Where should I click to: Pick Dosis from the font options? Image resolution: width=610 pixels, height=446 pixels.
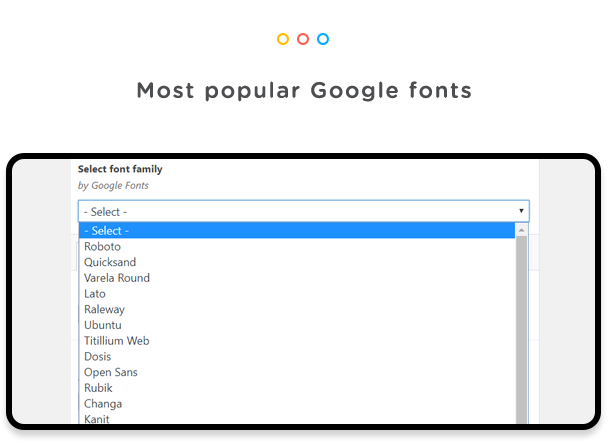297,356
